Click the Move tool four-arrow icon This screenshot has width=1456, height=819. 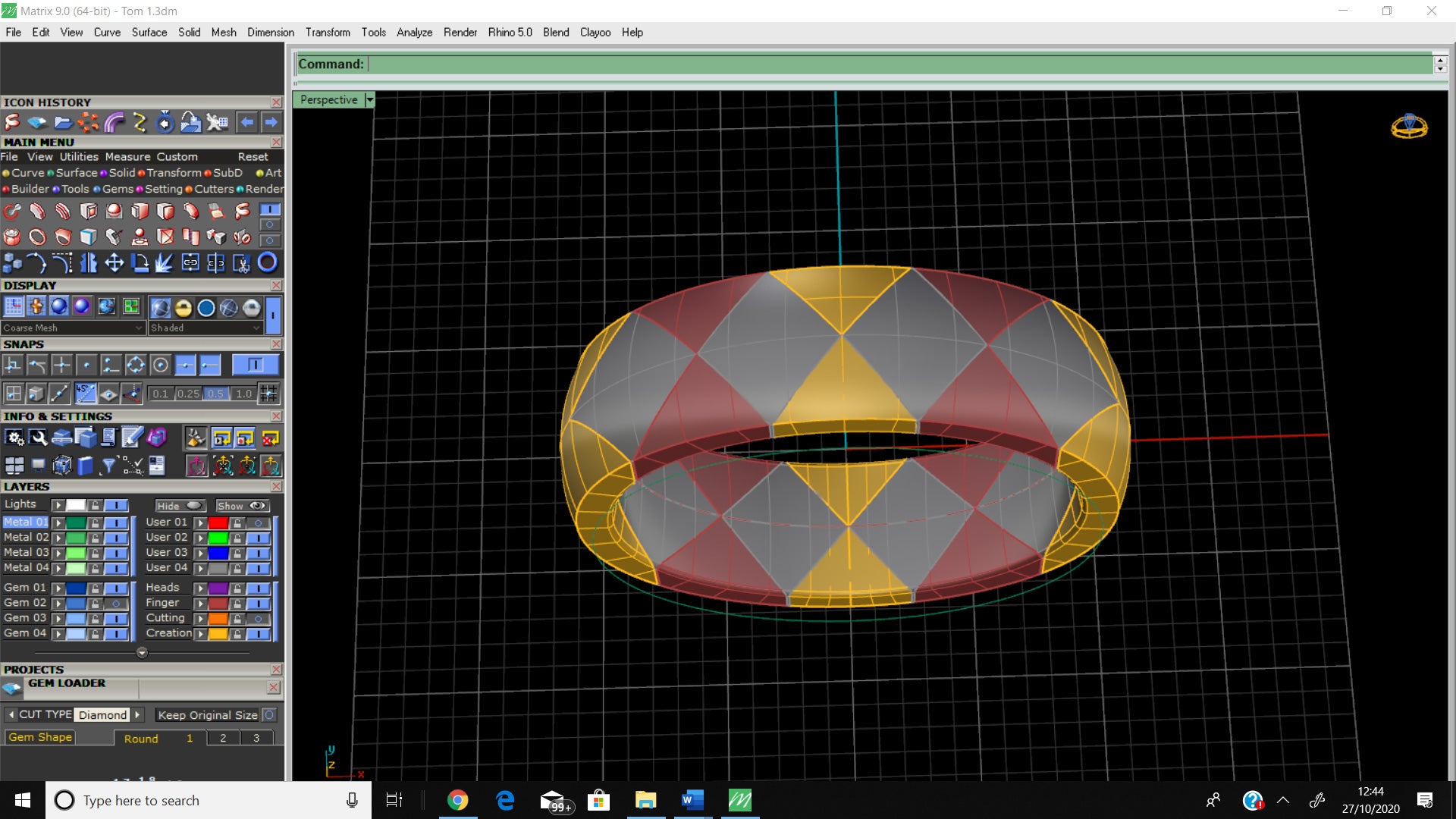click(x=114, y=263)
